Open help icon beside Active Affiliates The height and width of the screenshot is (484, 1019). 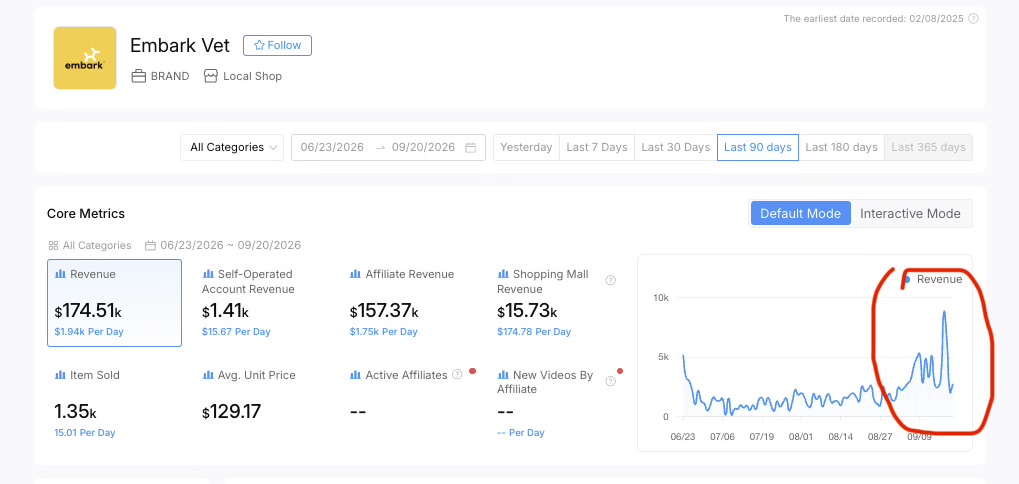458,374
